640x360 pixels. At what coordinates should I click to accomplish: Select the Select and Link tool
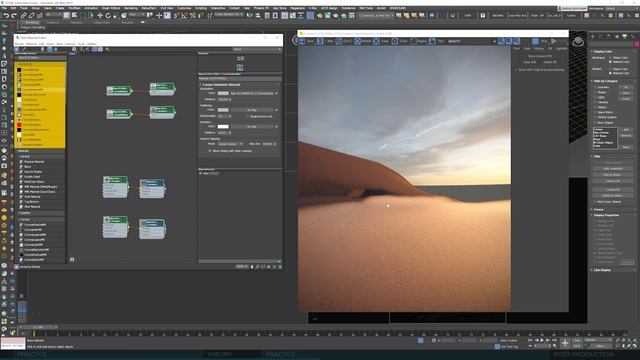24,16
